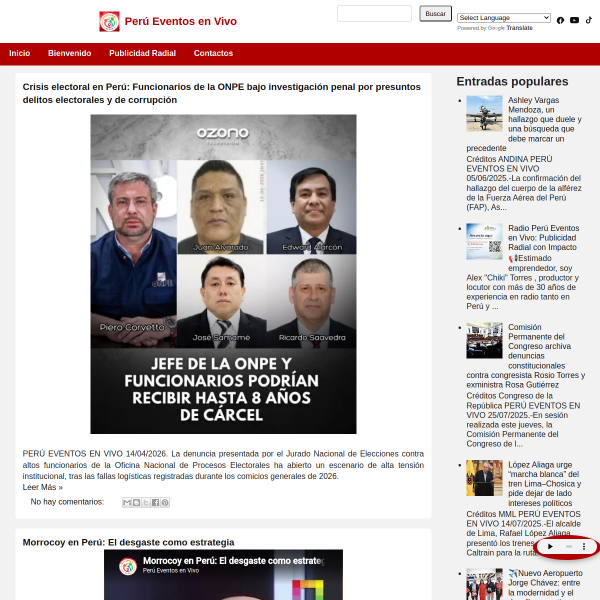Open the Radio Perú Eventos en Vivo publicidad entry
The image size is (600, 600).
(x=543, y=238)
